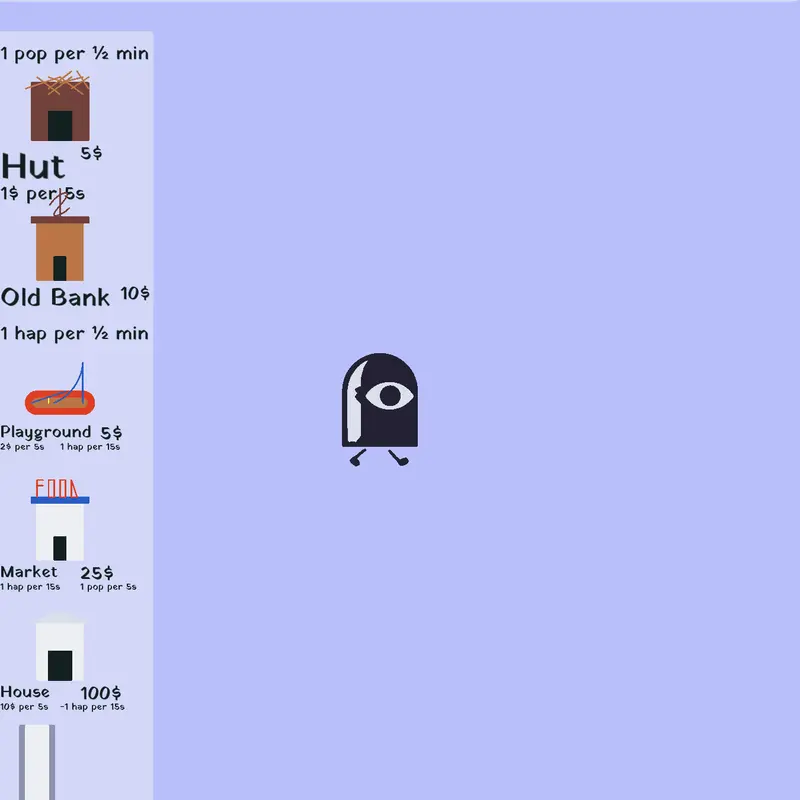Choose the Playground sandbox icon

click(x=60, y=389)
